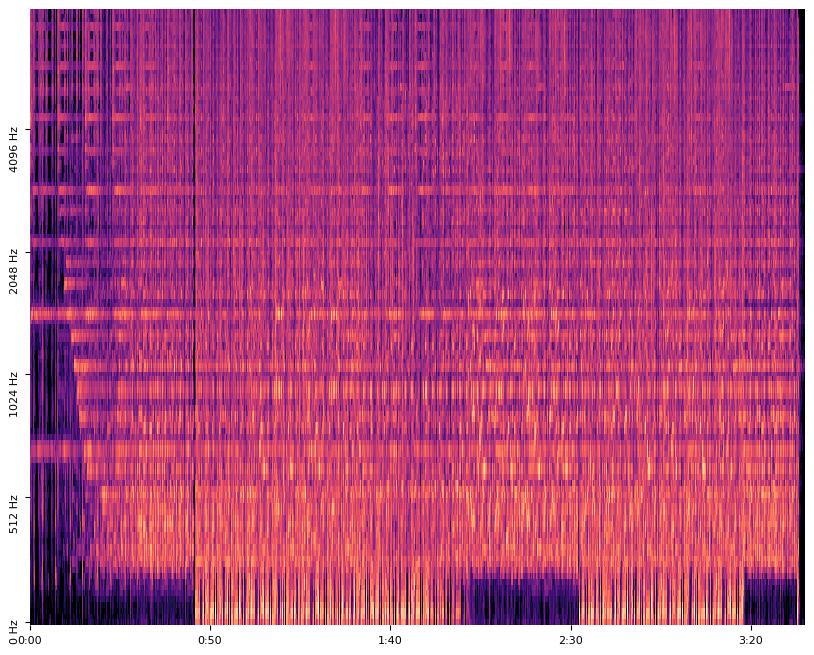Click the 0:00 time axis label

pyautogui.click(x=30, y=640)
